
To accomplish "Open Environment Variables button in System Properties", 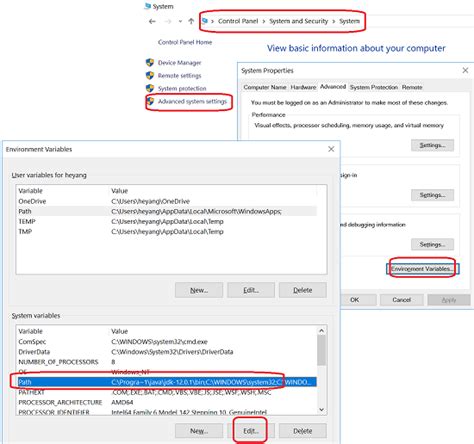I will click(423, 269).
